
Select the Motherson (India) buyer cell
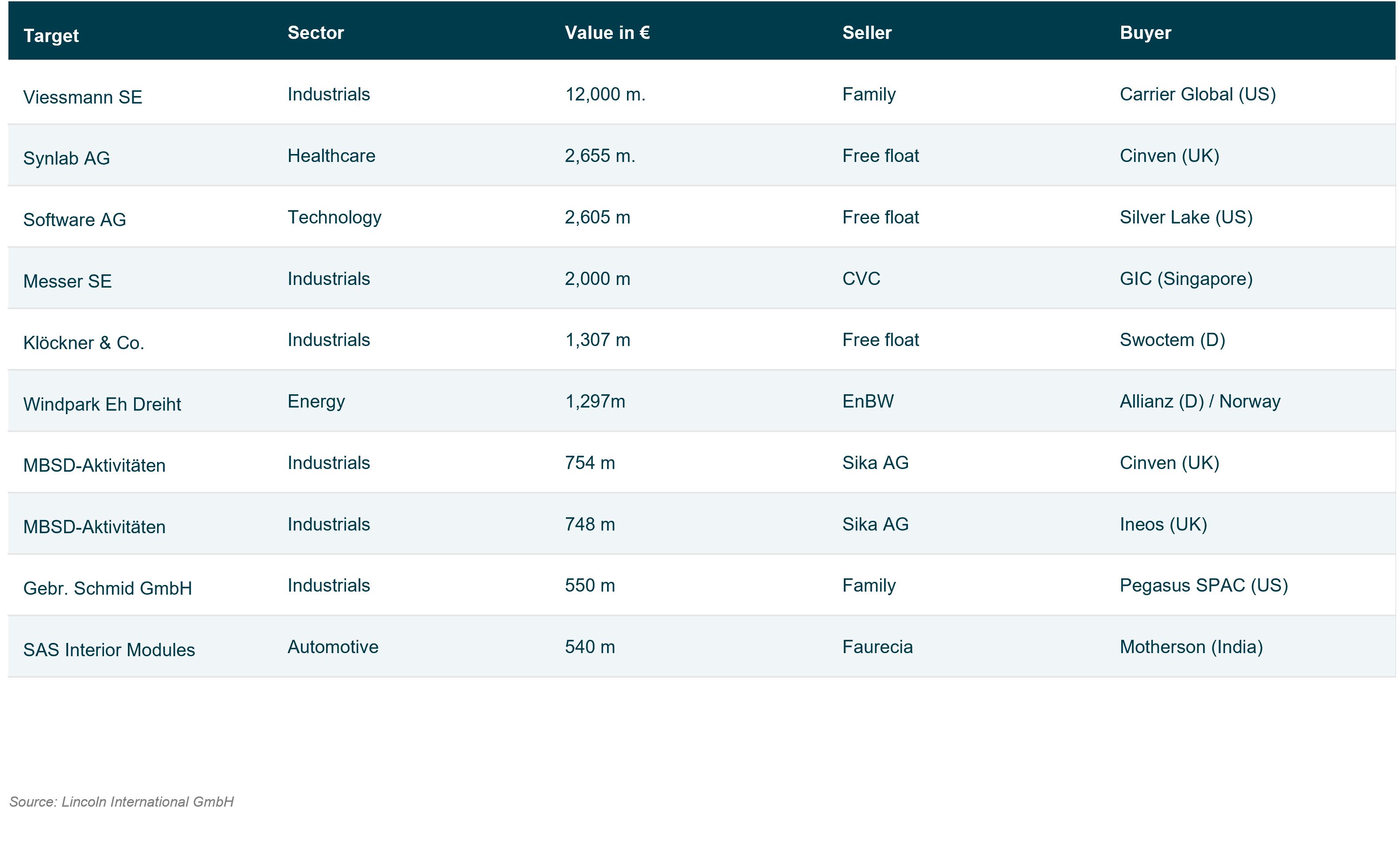(x=1191, y=646)
